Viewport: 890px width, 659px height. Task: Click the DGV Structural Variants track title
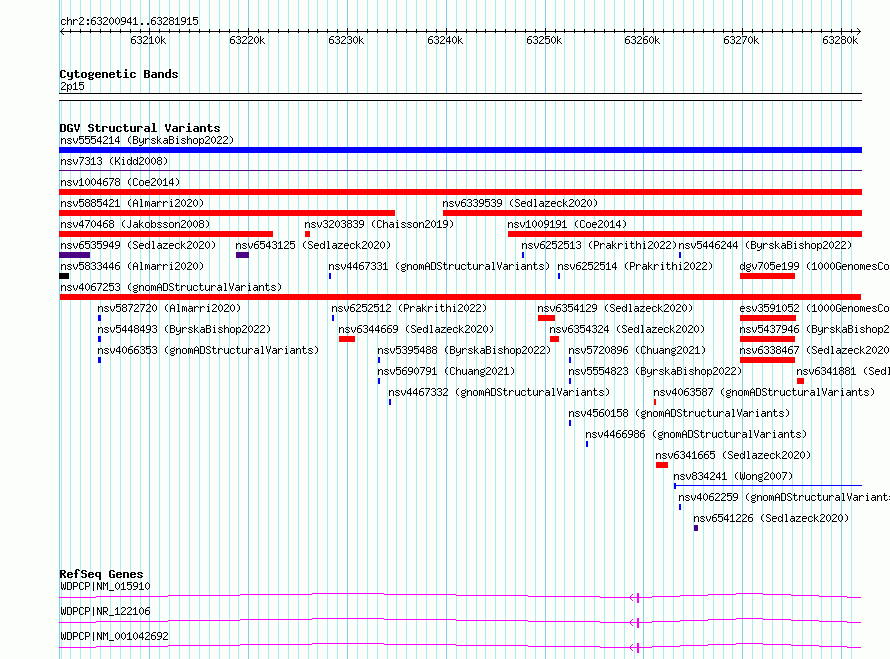coord(140,128)
